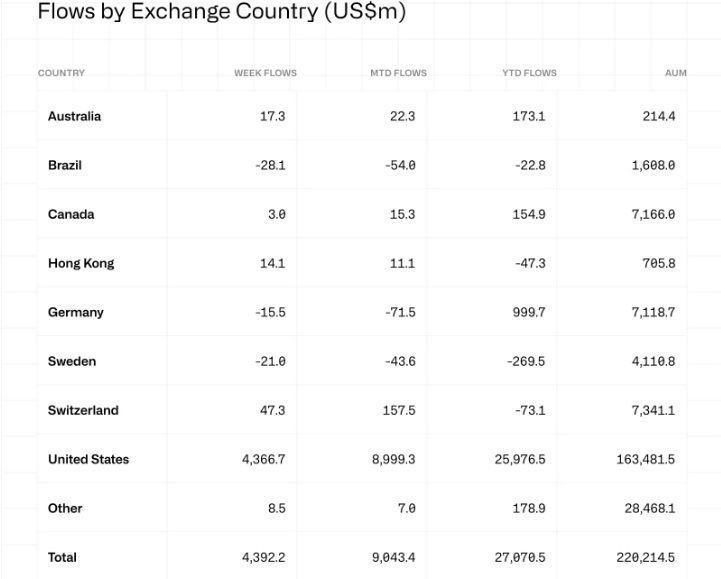Select the Hong Kong row label
721x579 pixels.
point(81,263)
